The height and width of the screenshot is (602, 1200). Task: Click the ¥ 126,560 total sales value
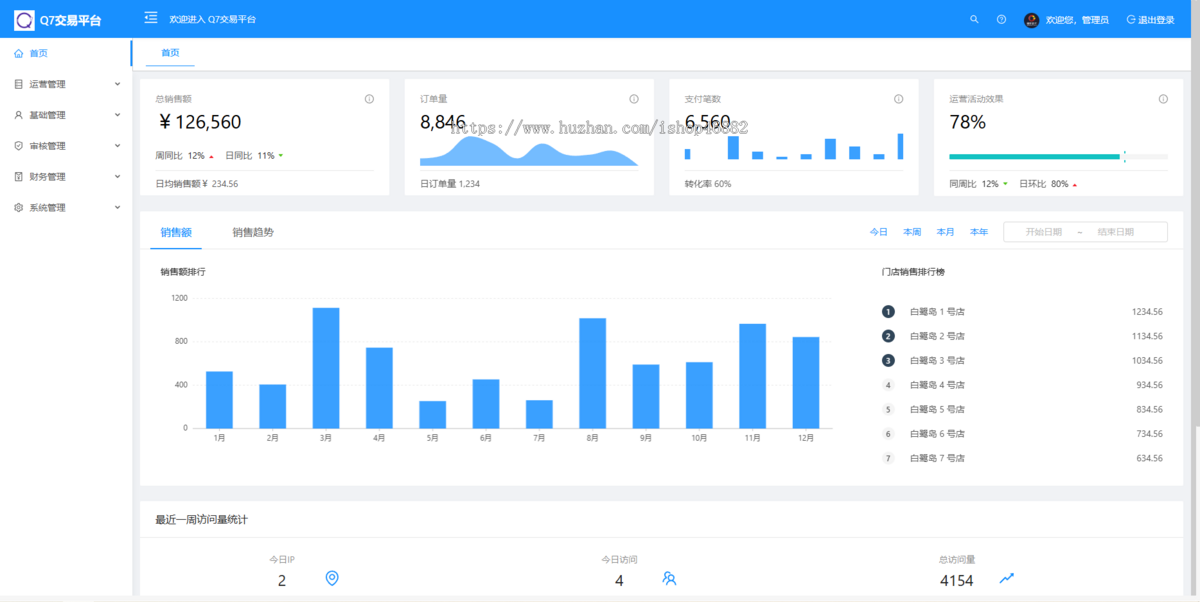click(200, 123)
